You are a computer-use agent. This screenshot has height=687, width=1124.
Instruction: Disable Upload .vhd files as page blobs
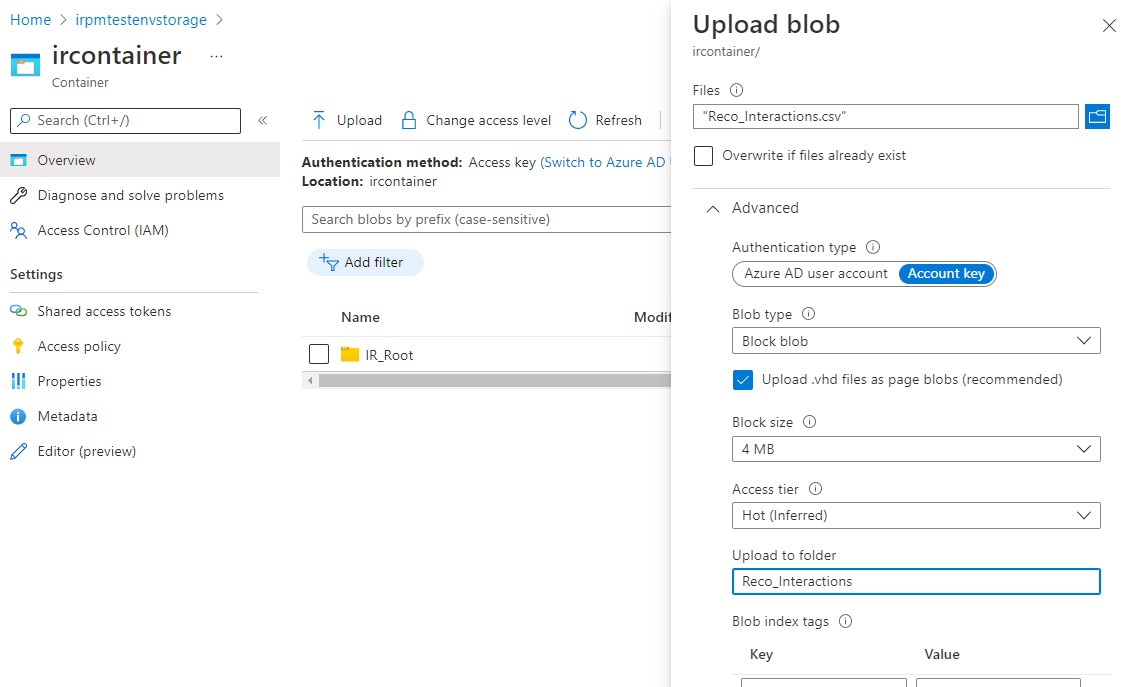pos(743,379)
